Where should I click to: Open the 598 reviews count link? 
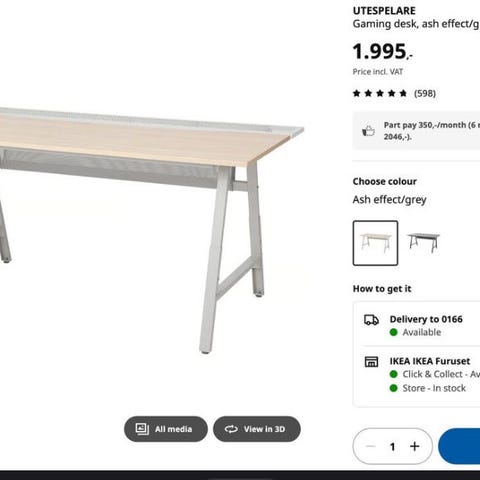(x=425, y=93)
